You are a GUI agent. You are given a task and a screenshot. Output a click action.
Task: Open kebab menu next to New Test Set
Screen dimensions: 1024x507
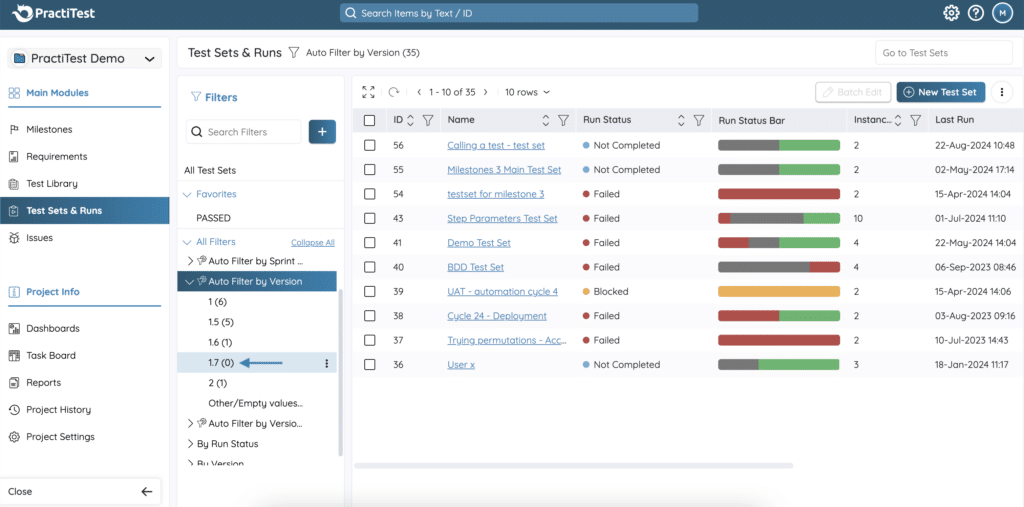click(x=1001, y=92)
